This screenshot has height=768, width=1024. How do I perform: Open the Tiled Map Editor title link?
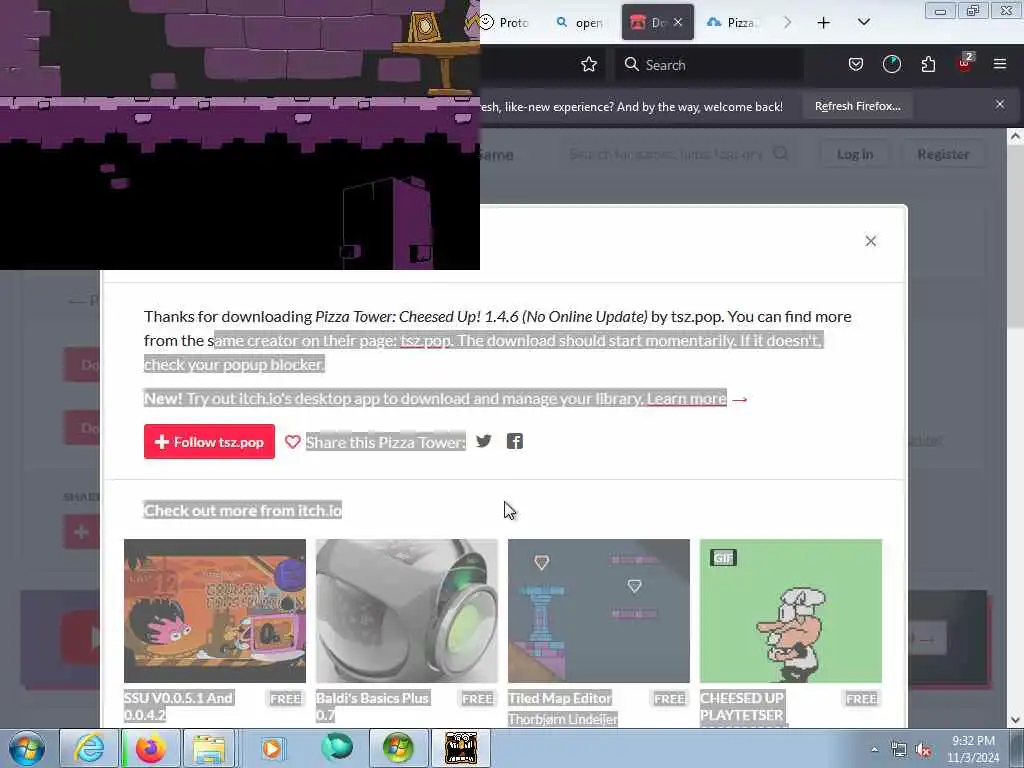(560, 698)
